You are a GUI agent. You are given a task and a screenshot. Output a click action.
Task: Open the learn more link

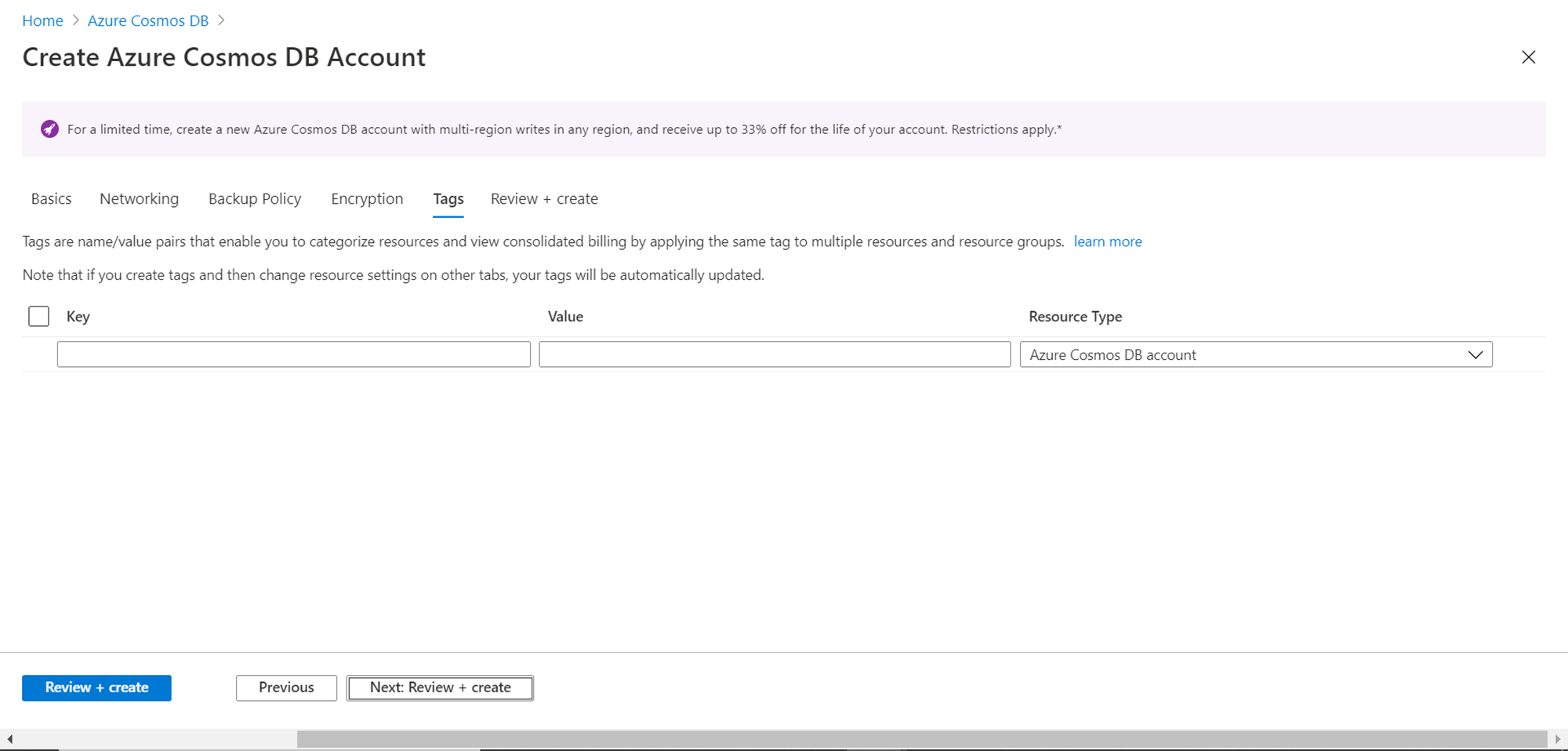click(1107, 241)
